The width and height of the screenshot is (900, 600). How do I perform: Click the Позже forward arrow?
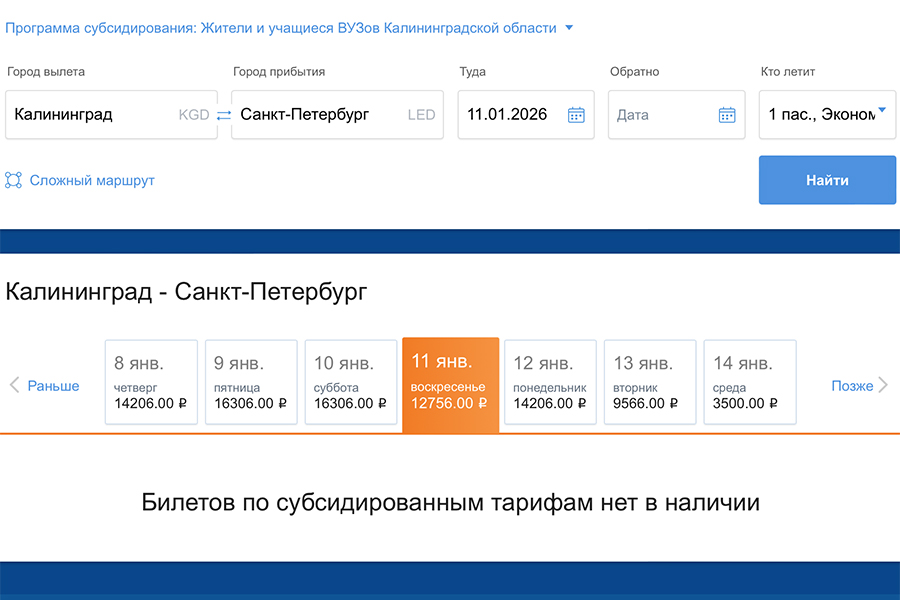click(884, 385)
